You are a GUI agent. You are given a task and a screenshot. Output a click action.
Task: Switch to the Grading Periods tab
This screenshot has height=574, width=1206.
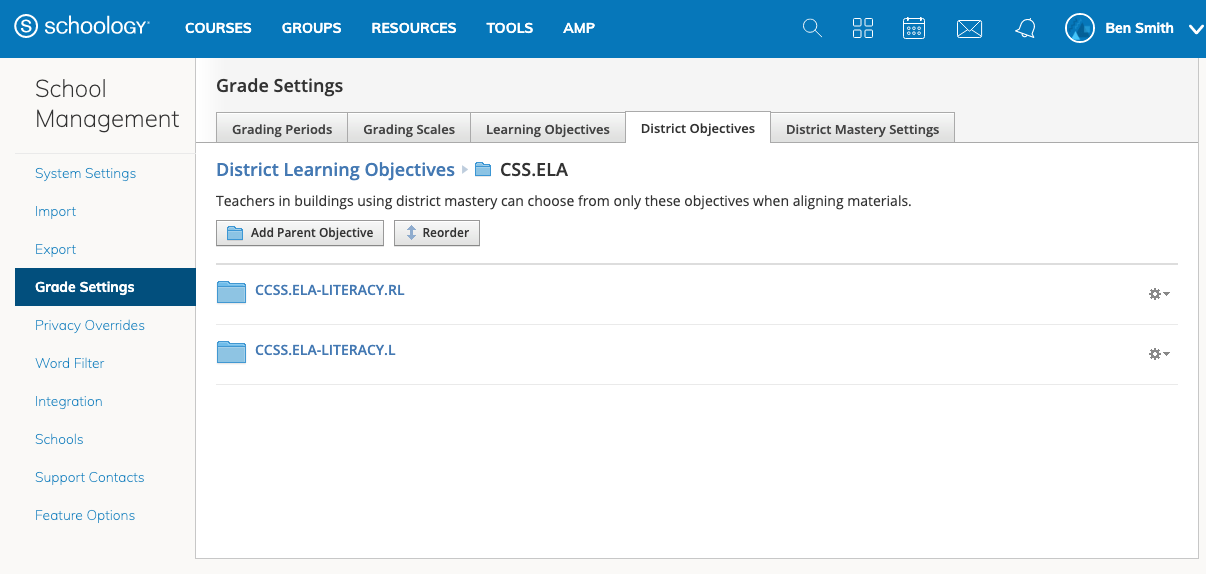click(281, 129)
